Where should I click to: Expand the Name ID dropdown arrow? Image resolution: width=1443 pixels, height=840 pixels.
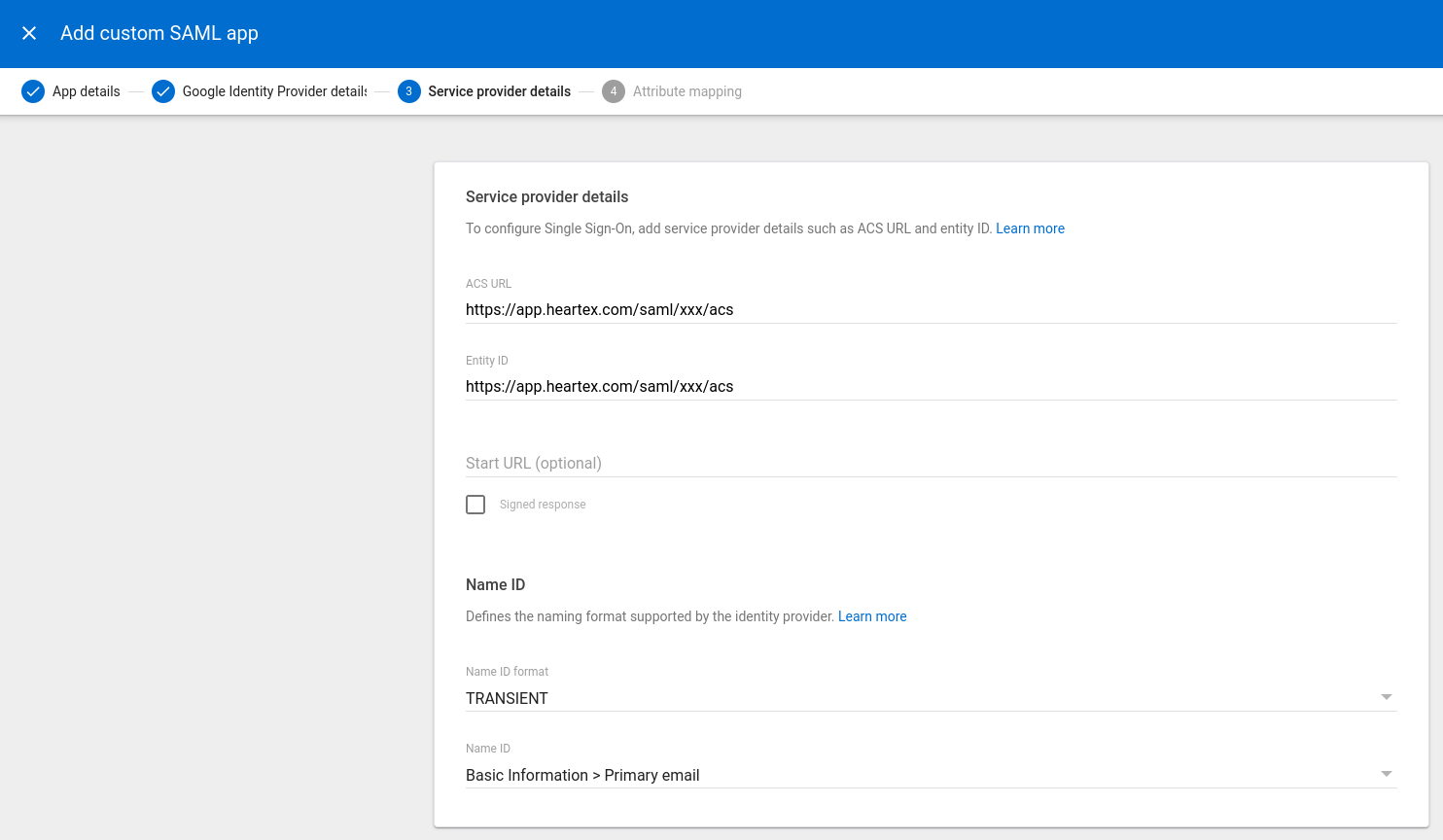tap(1386, 774)
